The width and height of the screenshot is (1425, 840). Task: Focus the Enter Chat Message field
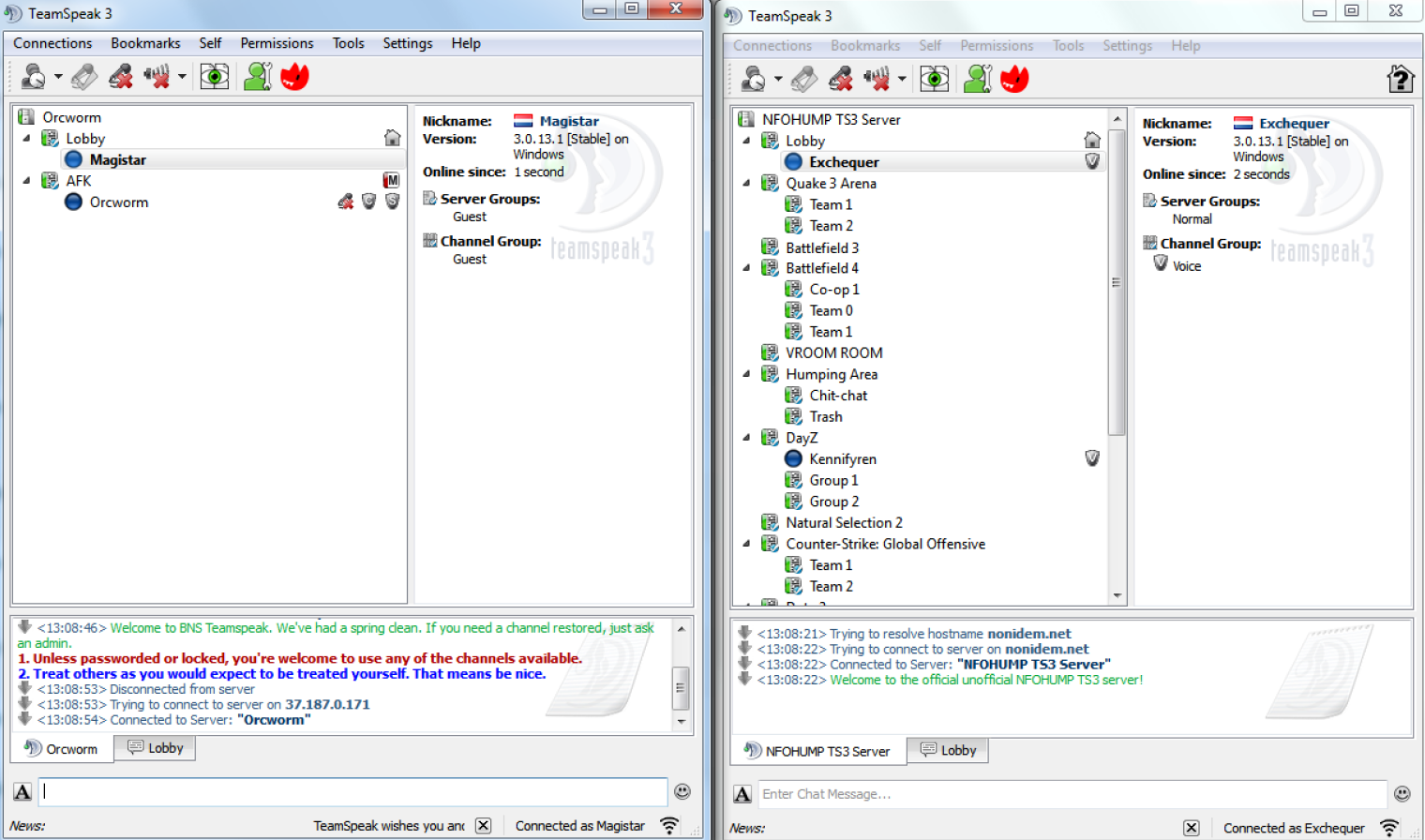[1072, 794]
